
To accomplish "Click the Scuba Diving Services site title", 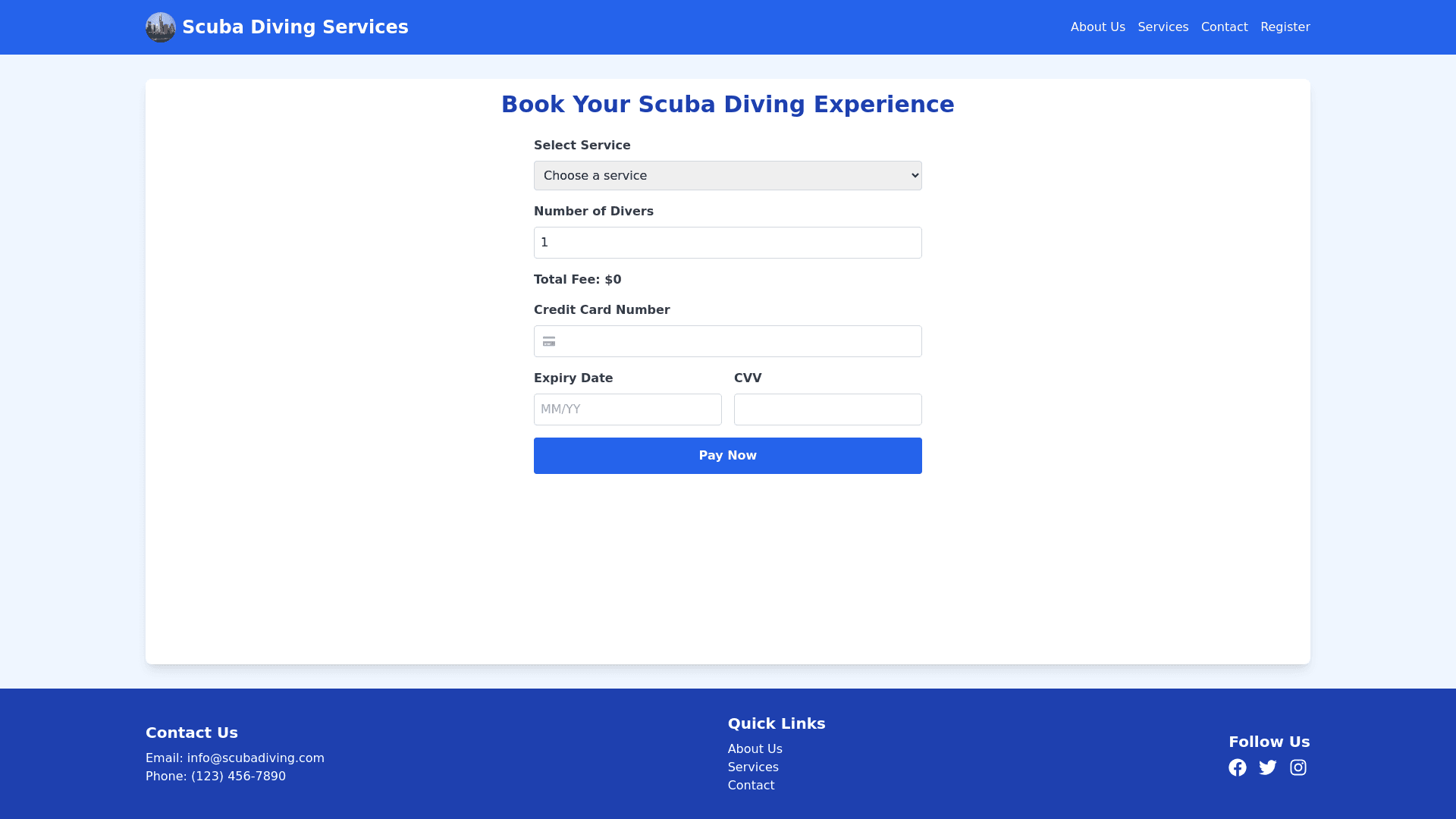I will (295, 27).
